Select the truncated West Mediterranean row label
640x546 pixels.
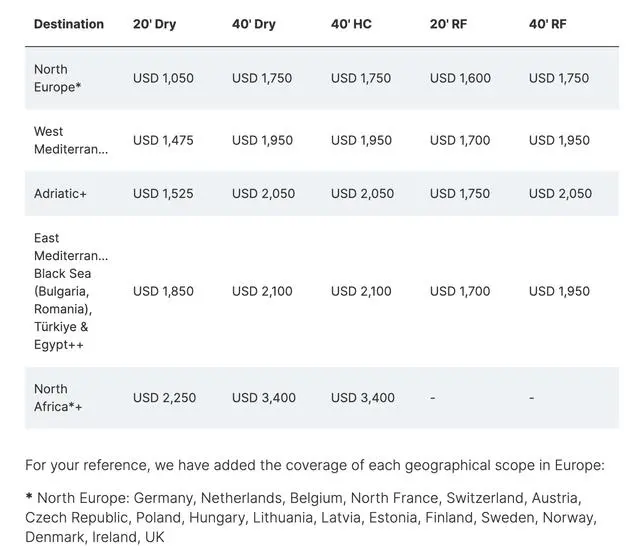[x=70, y=140]
